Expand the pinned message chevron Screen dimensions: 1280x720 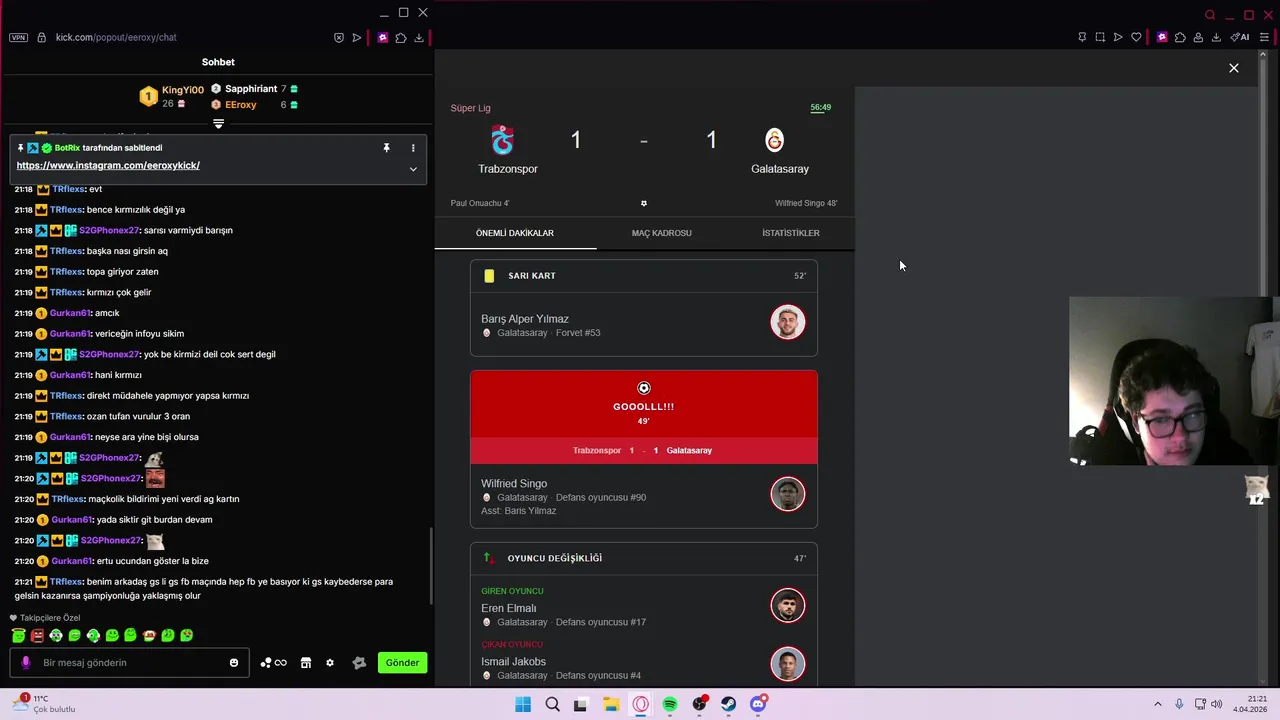[413, 169]
